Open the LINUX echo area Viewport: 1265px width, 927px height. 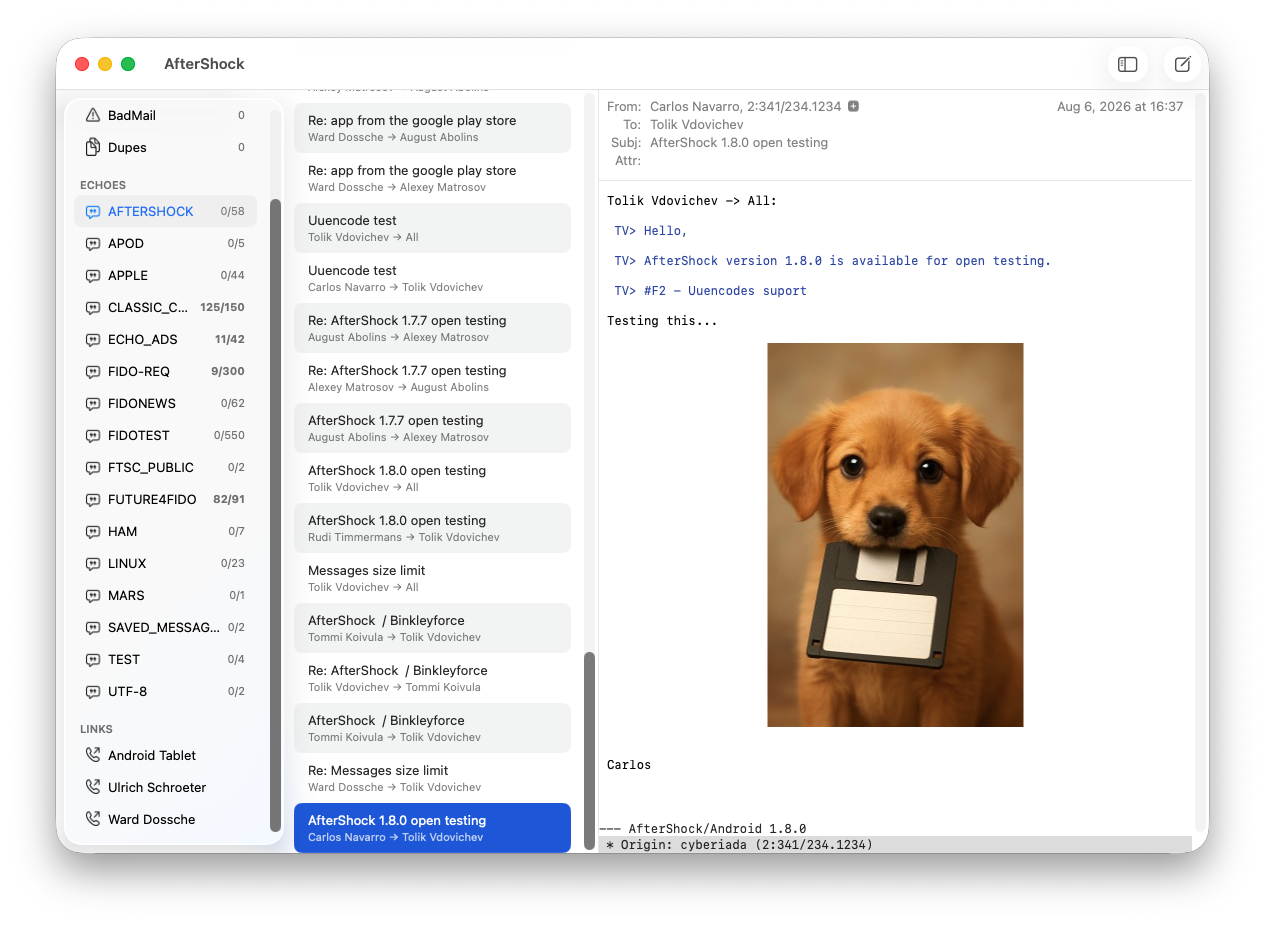(165, 563)
